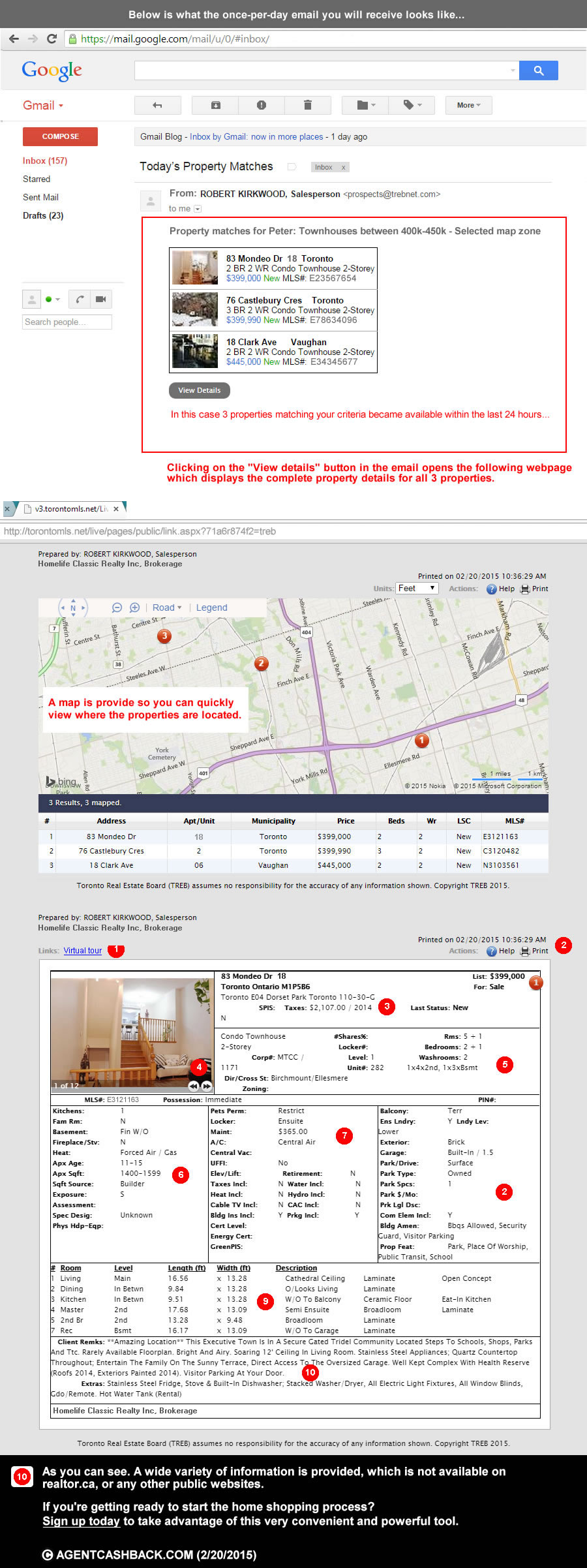
Task: Click the View Details button in the email
Action: click(200, 390)
